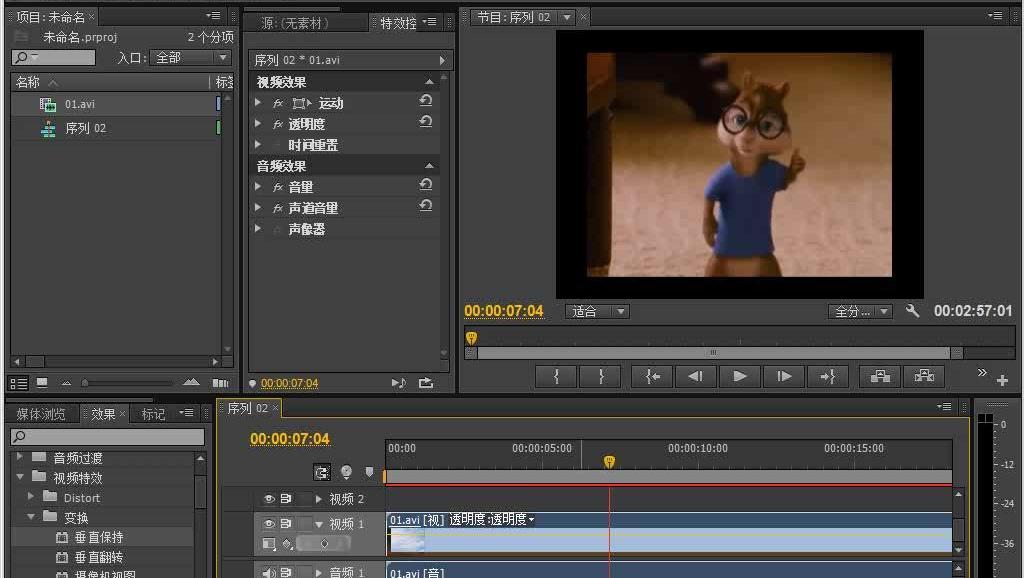Switch to the 标记 tab
The image size is (1024, 578).
pos(153,414)
